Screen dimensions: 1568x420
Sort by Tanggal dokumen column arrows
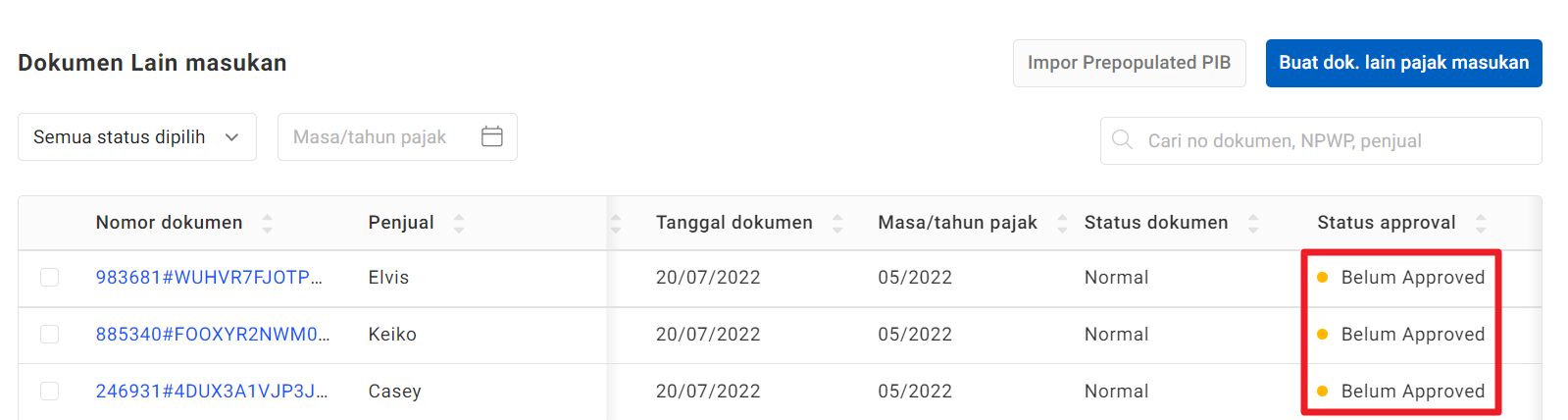pyautogui.click(x=837, y=224)
